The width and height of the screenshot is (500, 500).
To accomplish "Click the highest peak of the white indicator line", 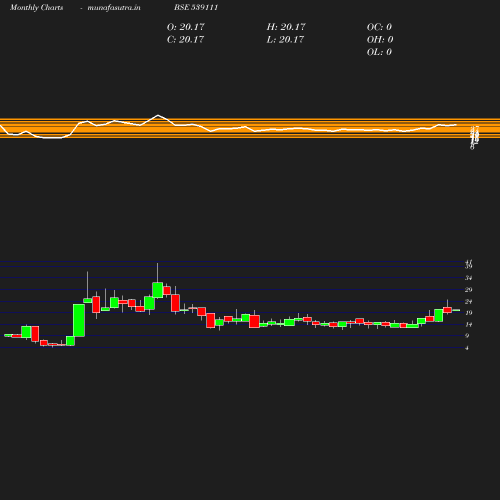I will tap(158, 115).
